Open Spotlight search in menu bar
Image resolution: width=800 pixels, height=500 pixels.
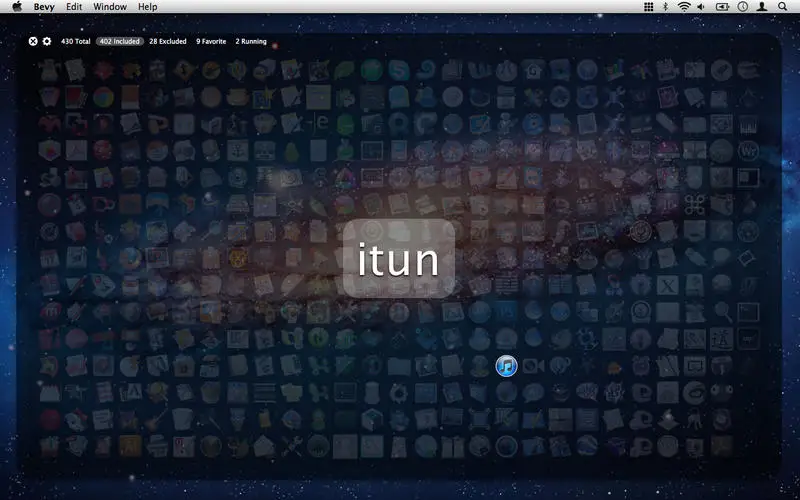(782, 7)
